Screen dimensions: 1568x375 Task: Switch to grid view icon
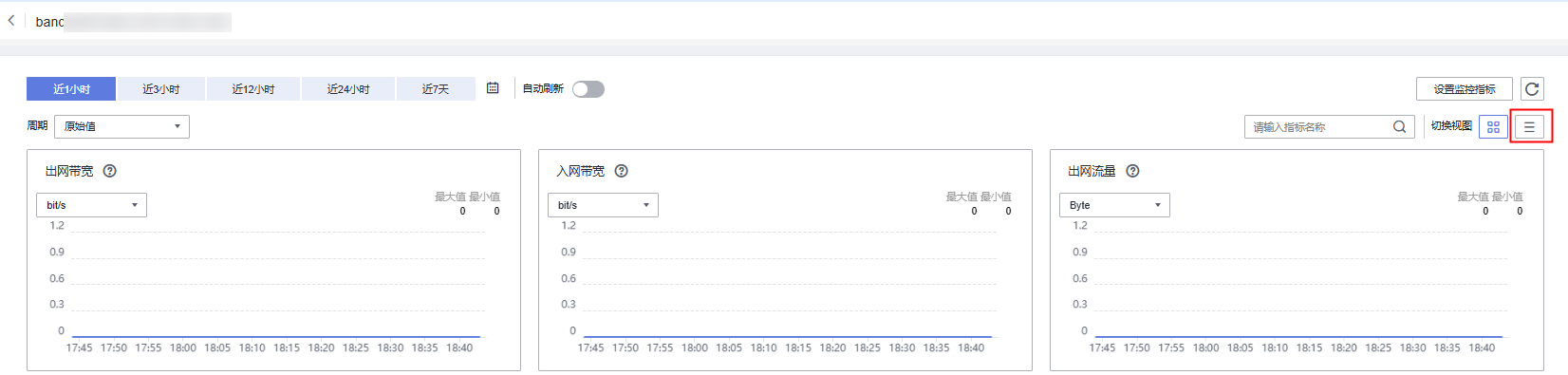click(x=1493, y=126)
